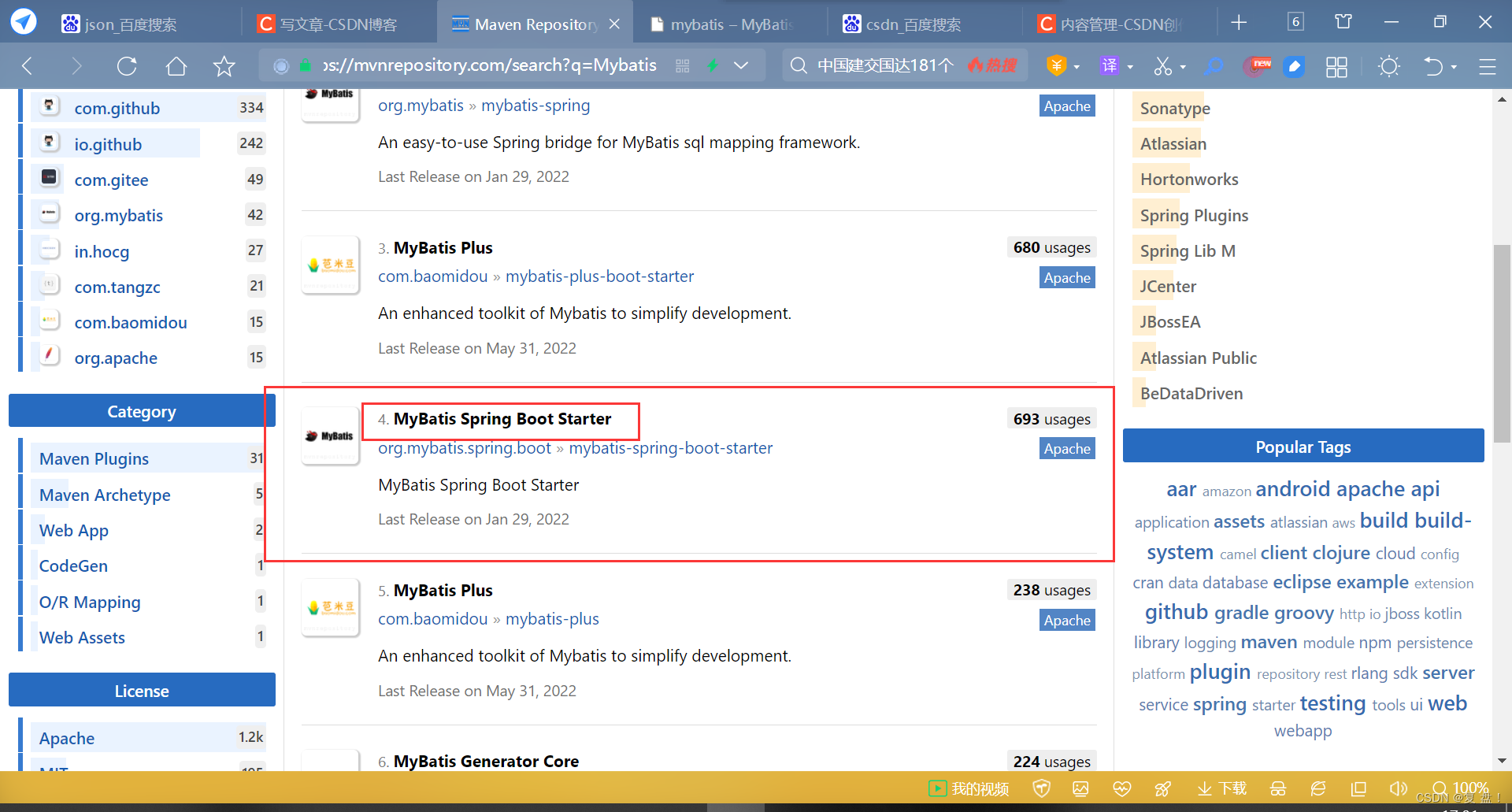Go back with the browser back arrow
Image resolution: width=1512 pixels, height=812 pixels.
(x=28, y=66)
